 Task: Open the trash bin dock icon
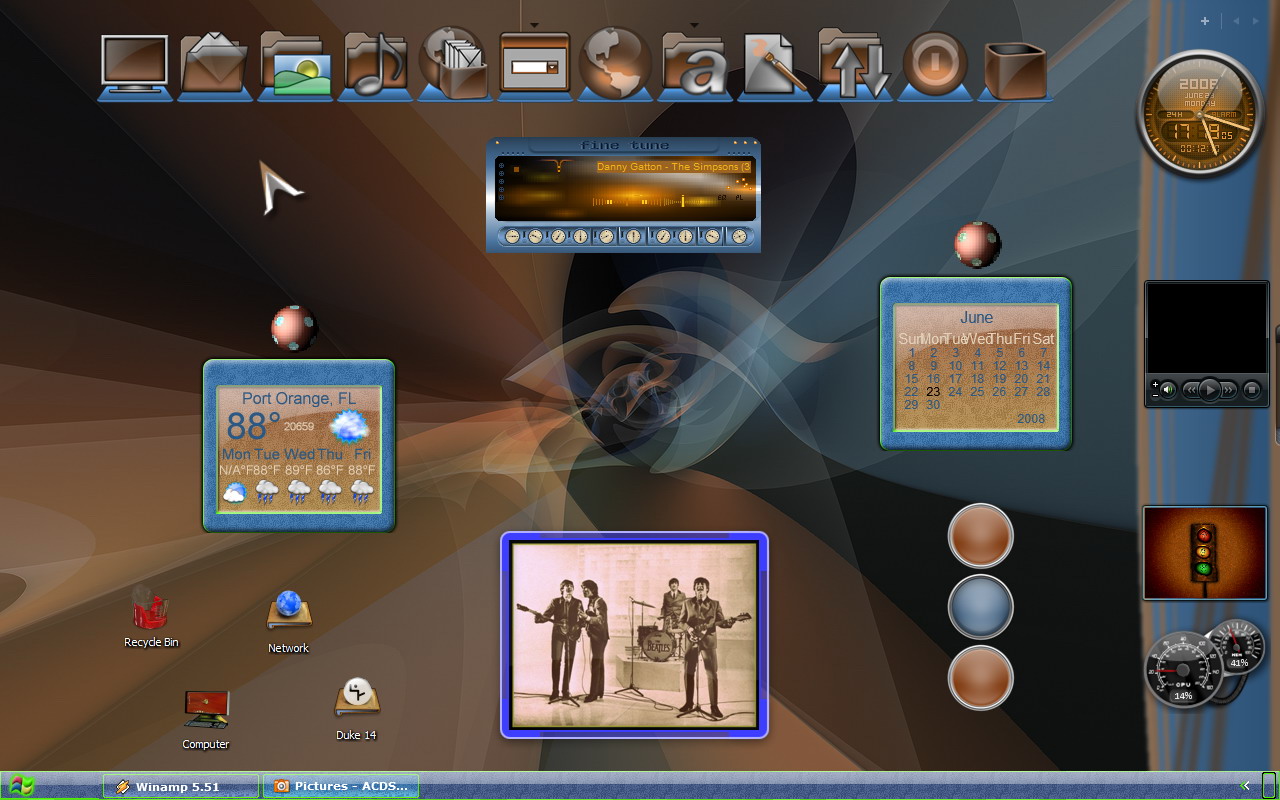click(1015, 70)
